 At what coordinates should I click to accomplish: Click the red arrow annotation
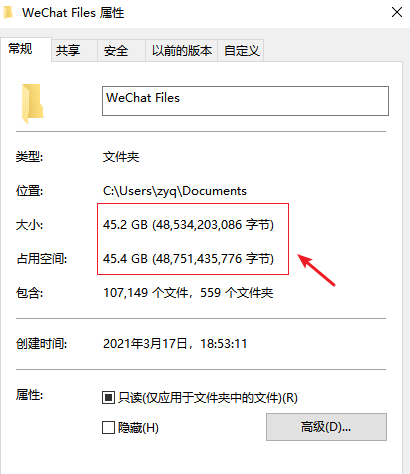click(x=316, y=270)
